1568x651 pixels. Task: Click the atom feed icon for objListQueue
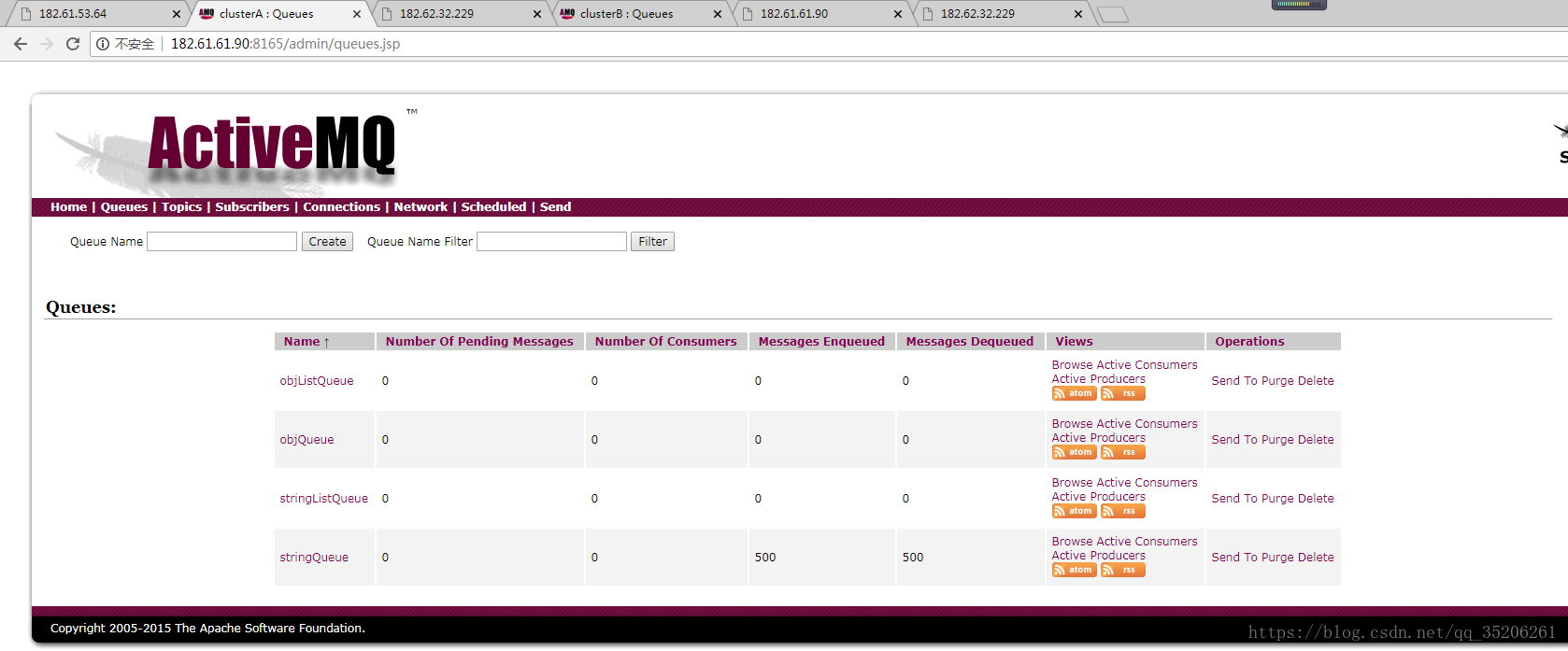[x=1074, y=393]
